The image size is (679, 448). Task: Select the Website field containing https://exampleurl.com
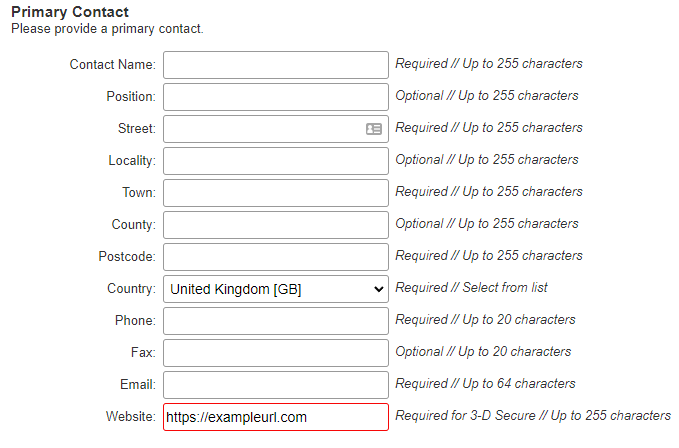coord(276,417)
